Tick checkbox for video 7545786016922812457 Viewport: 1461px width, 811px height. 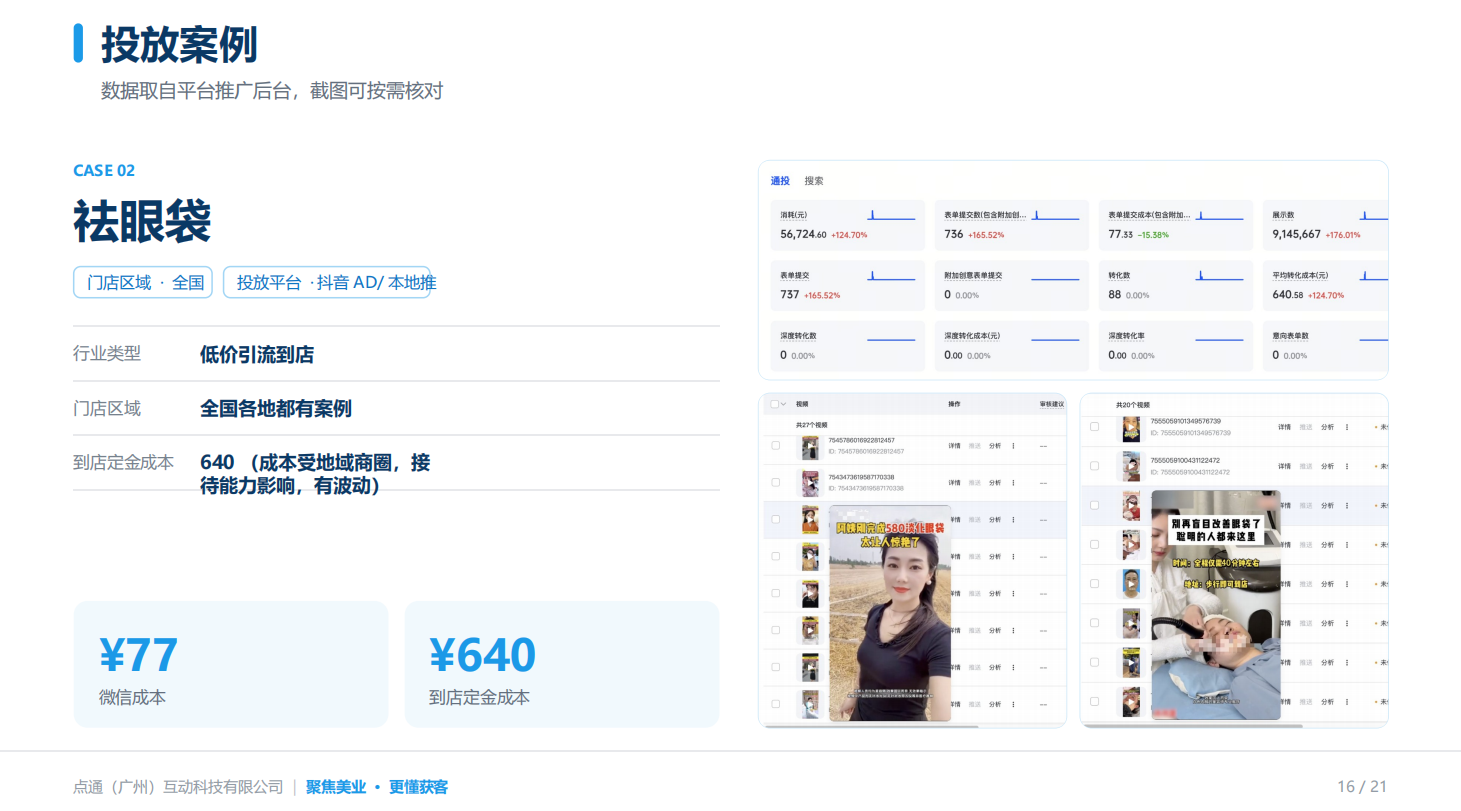coord(776,446)
